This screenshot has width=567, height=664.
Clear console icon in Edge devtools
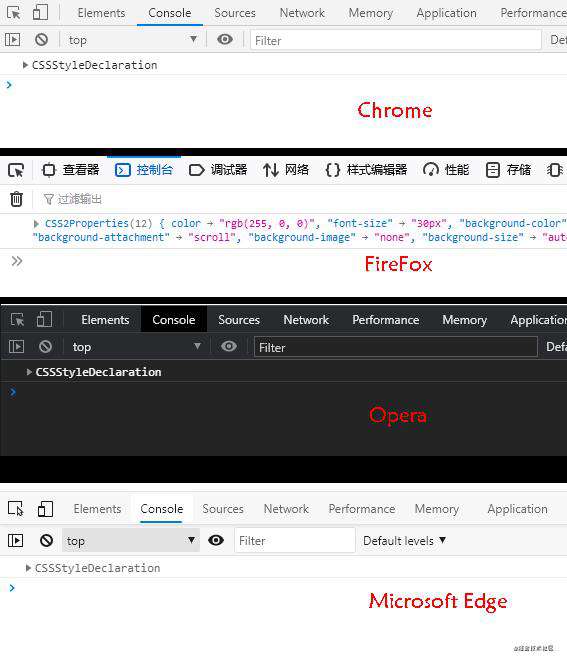click(x=47, y=540)
